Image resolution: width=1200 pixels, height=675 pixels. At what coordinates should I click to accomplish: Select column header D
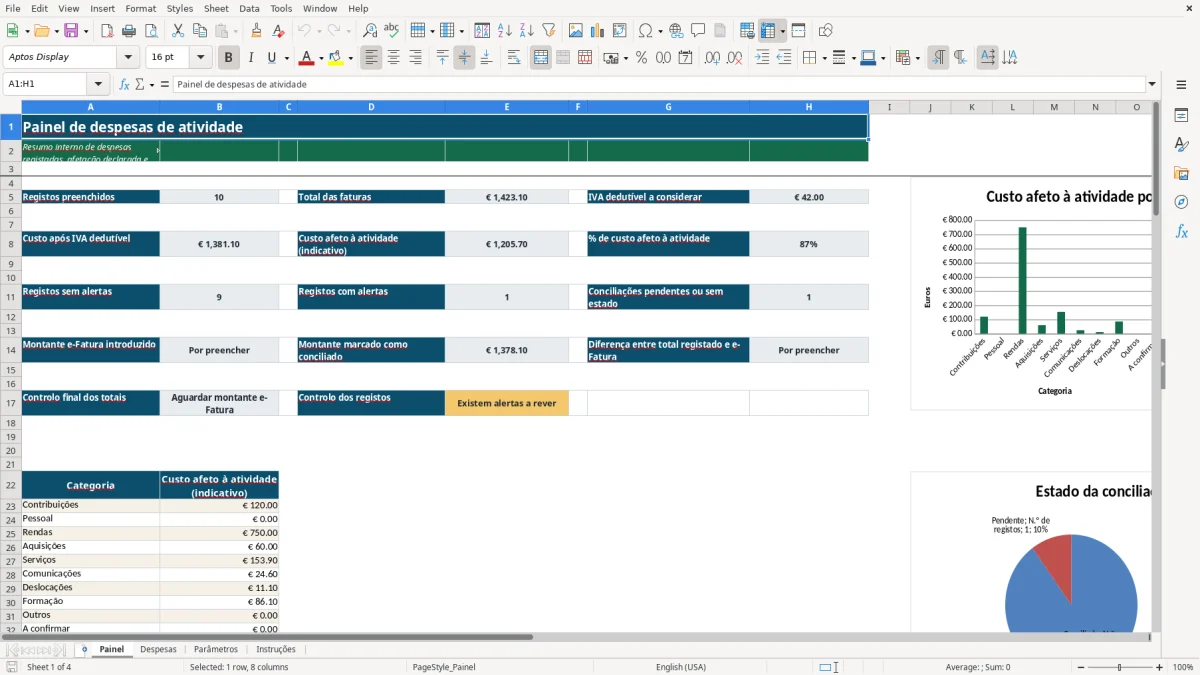(371, 107)
